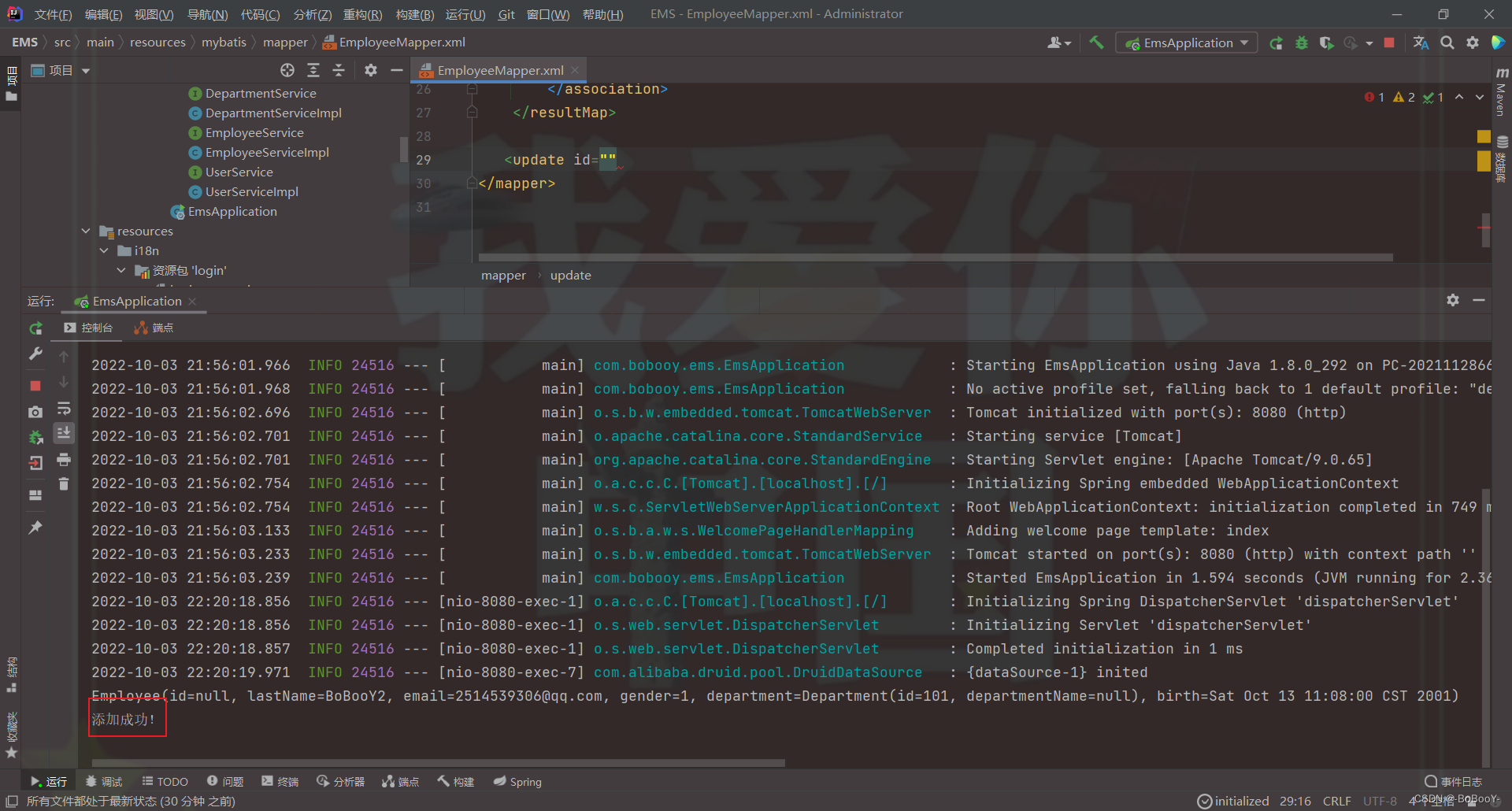Open run panel settings gear
Screen dimensions: 1512x811
click(x=1453, y=300)
